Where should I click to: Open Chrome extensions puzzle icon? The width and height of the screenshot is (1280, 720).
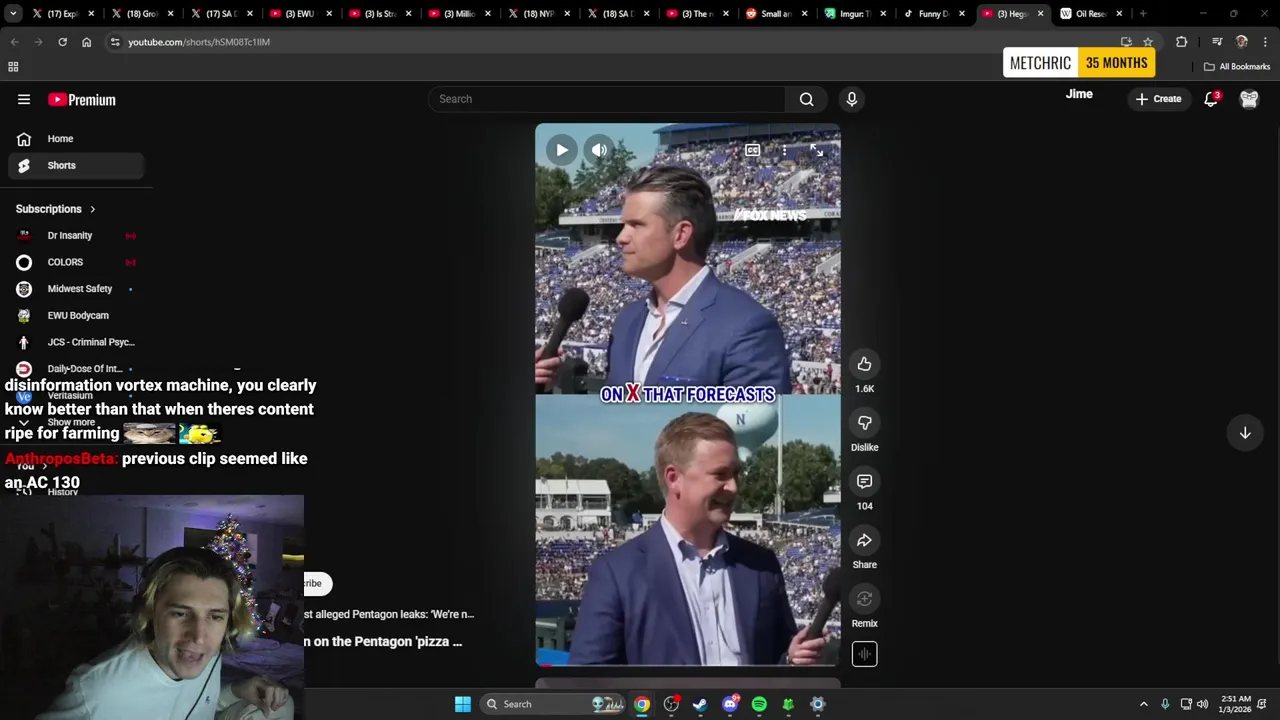click(1182, 42)
